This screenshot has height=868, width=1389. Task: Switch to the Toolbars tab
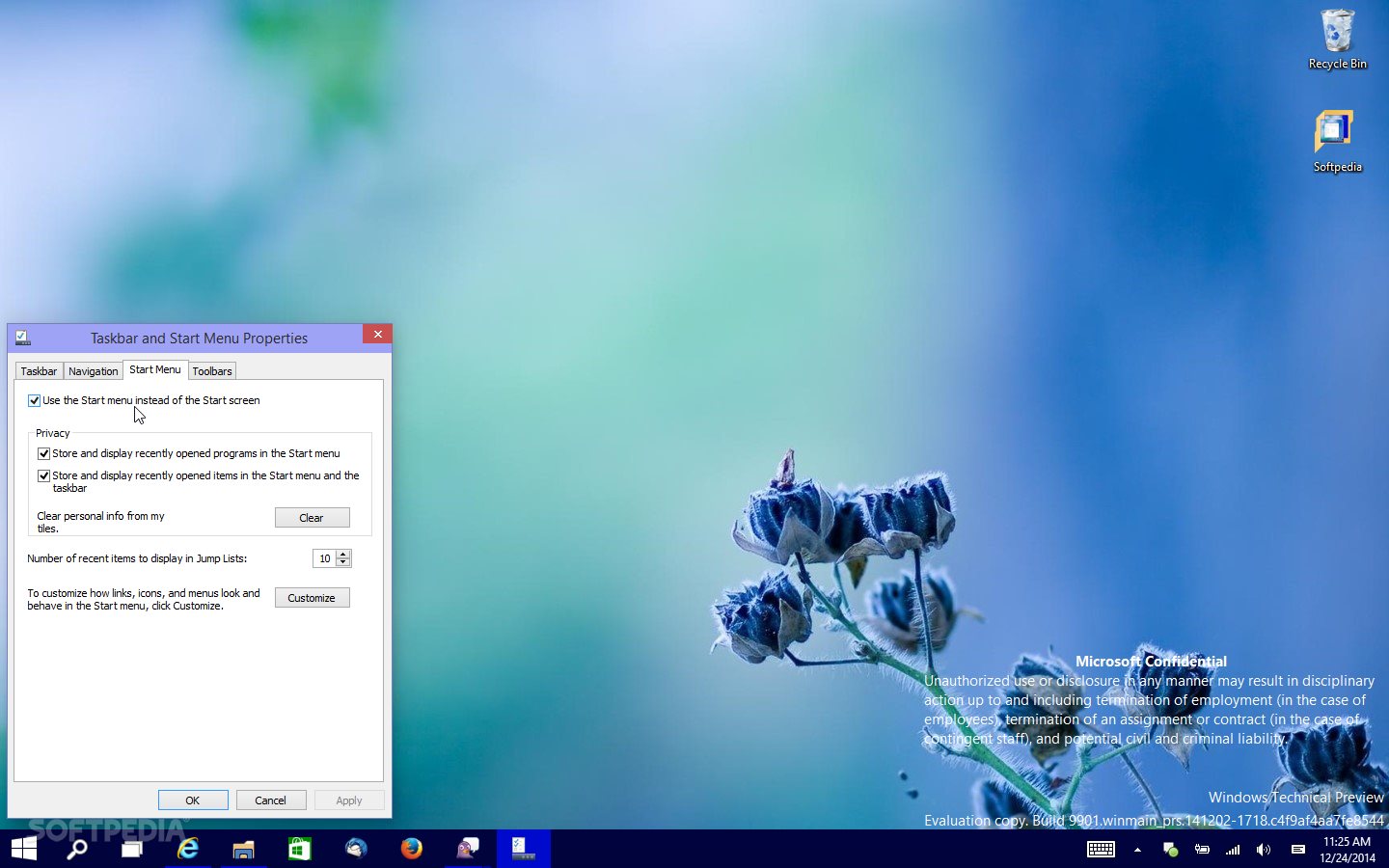pos(212,371)
